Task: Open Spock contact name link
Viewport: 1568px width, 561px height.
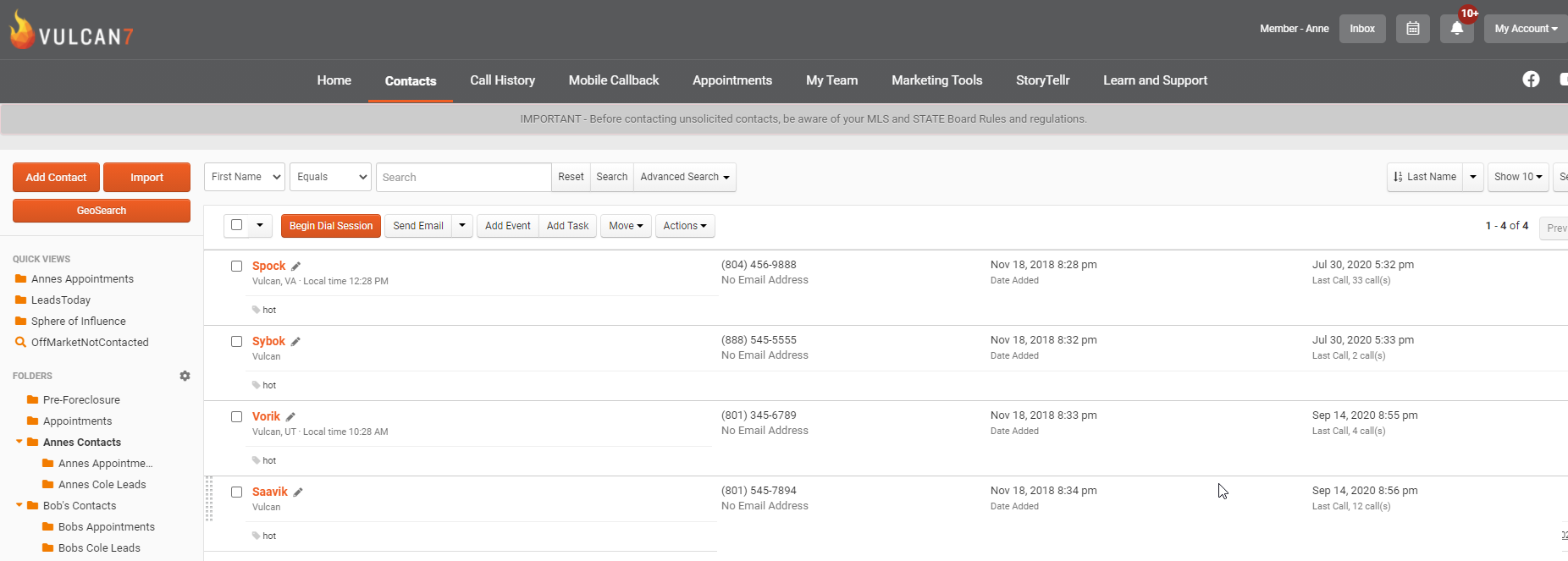Action: coord(269,266)
